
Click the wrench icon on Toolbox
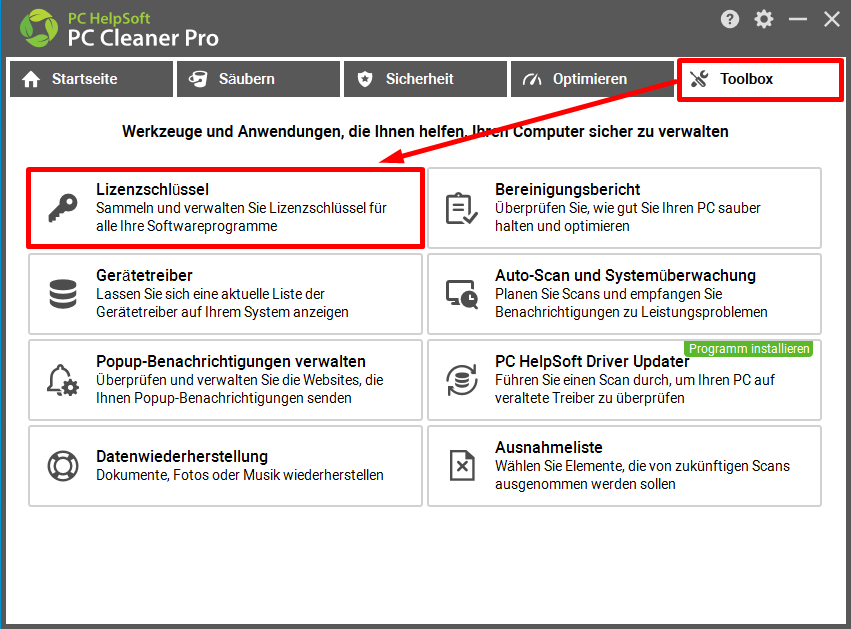pyautogui.click(x=699, y=79)
